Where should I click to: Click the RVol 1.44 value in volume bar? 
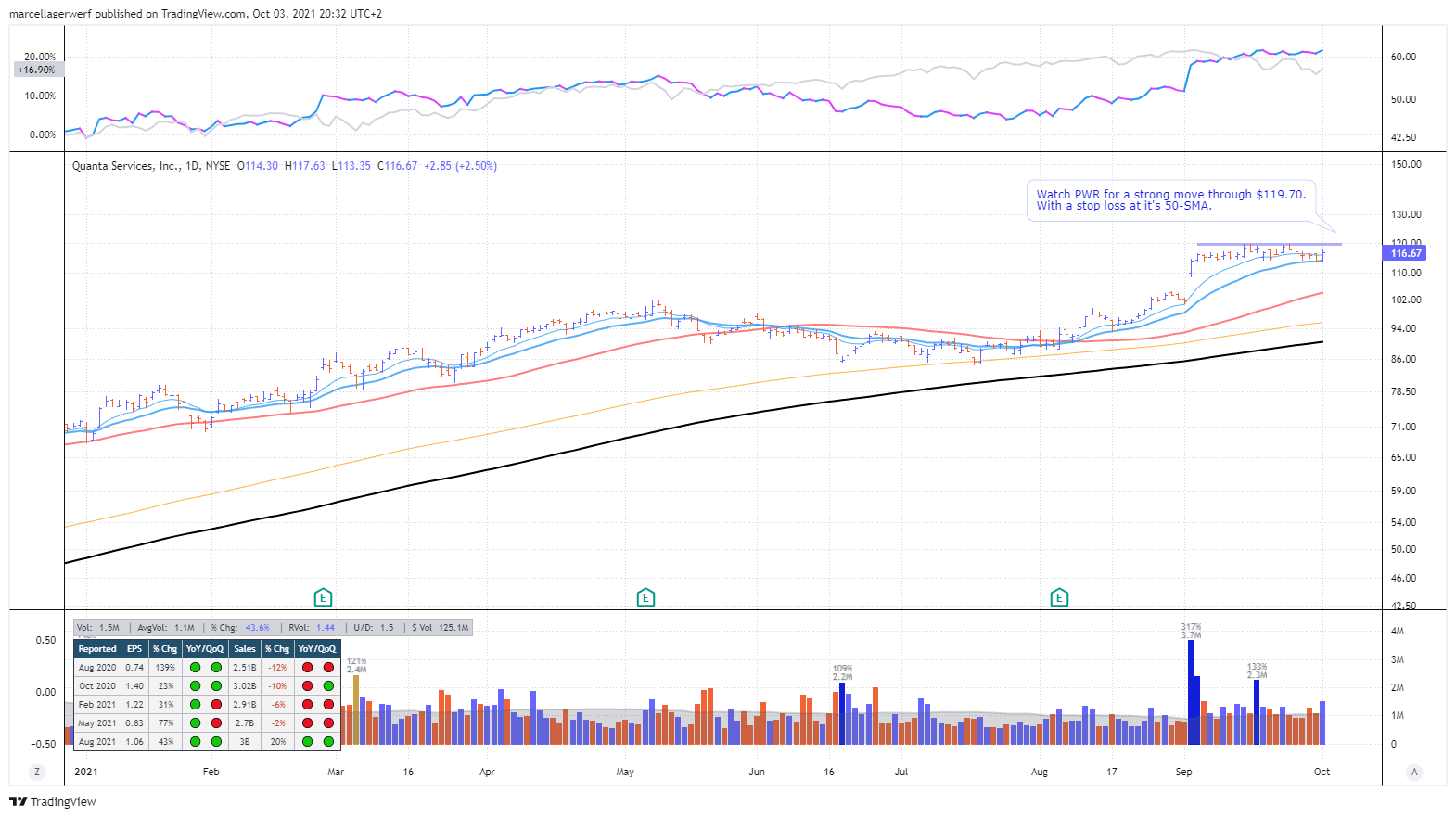(x=326, y=628)
